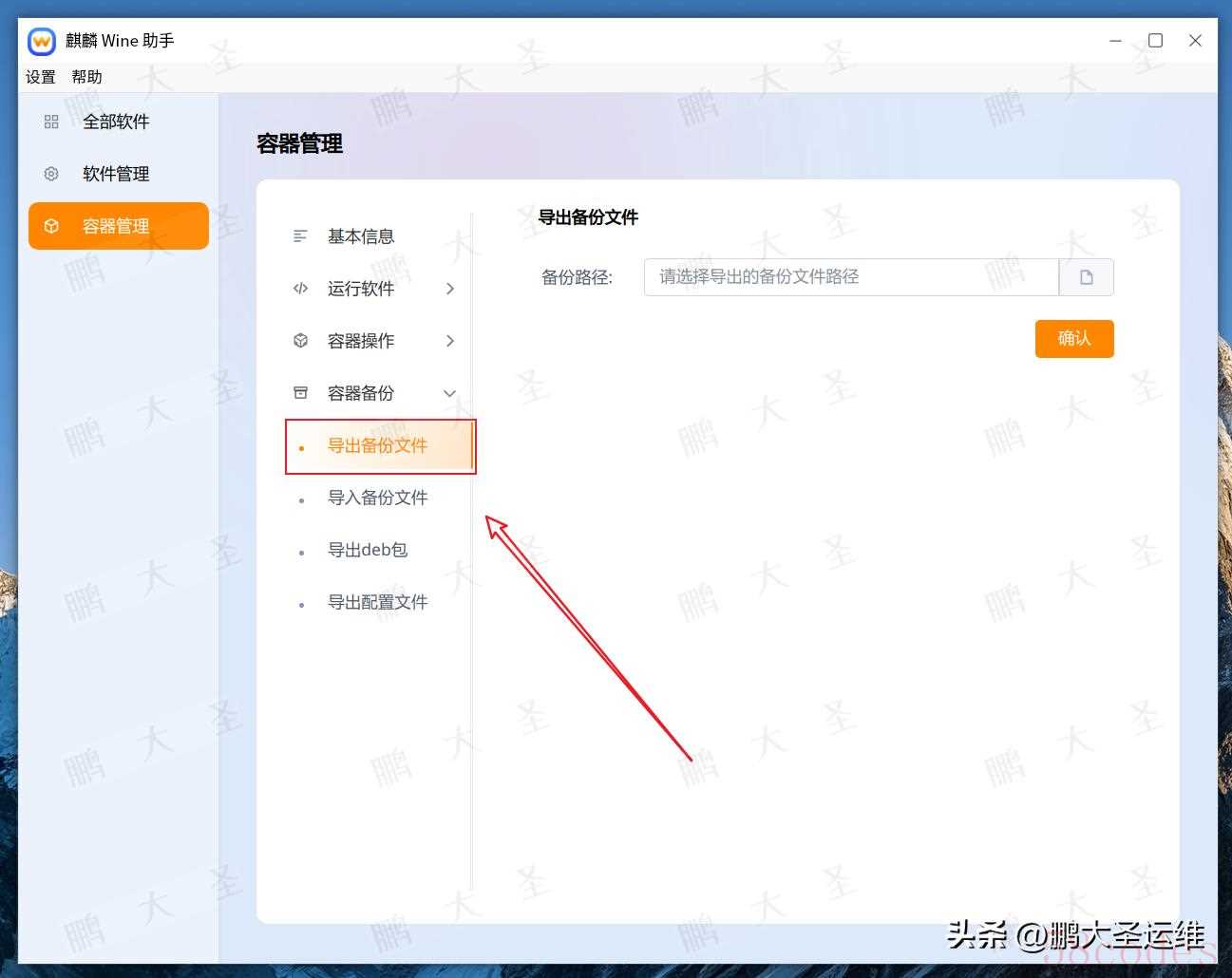Click the file browse icon for backup path
The image size is (1232, 978).
point(1087,277)
